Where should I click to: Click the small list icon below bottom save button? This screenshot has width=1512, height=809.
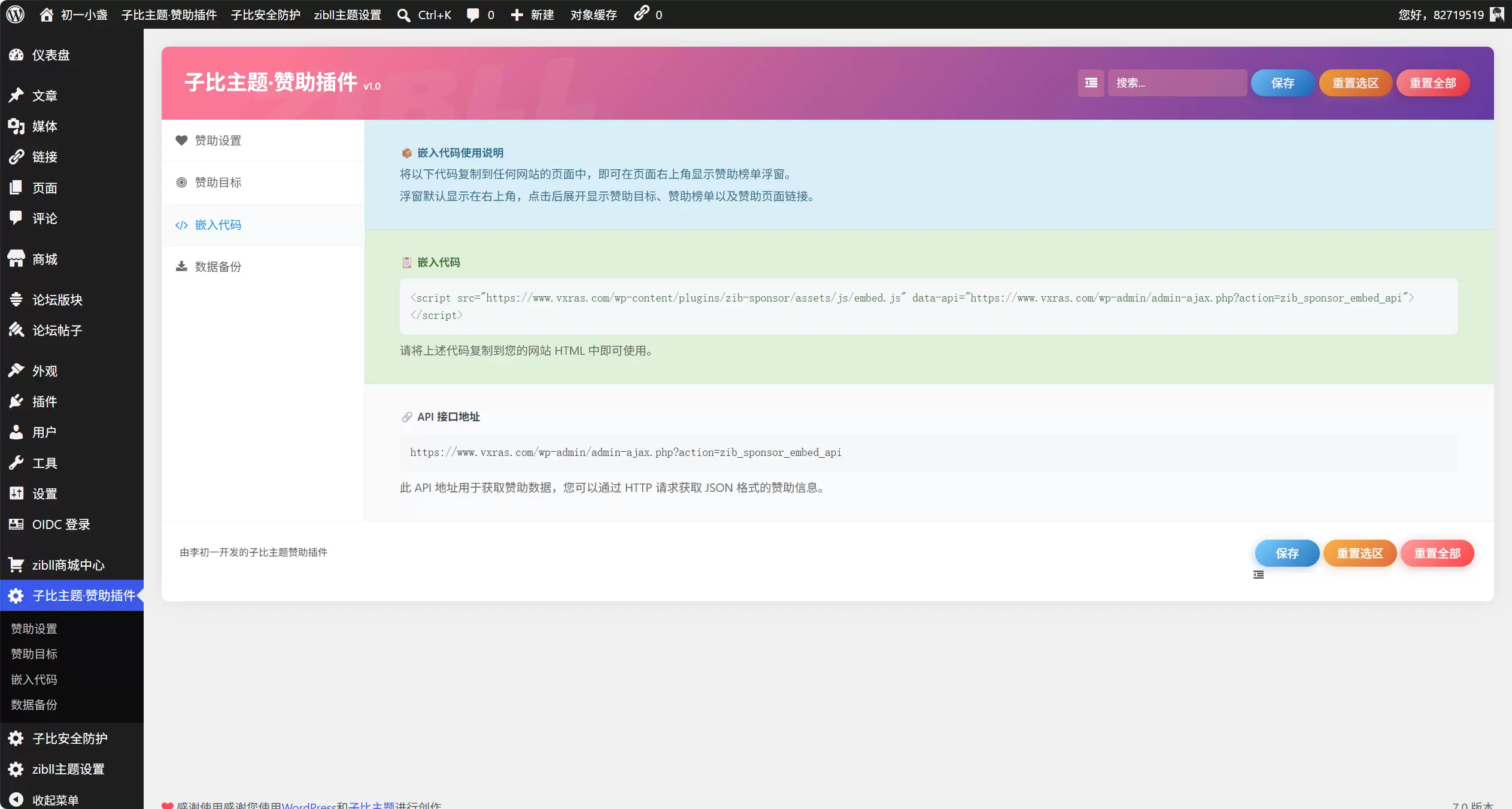(1259, 574)
